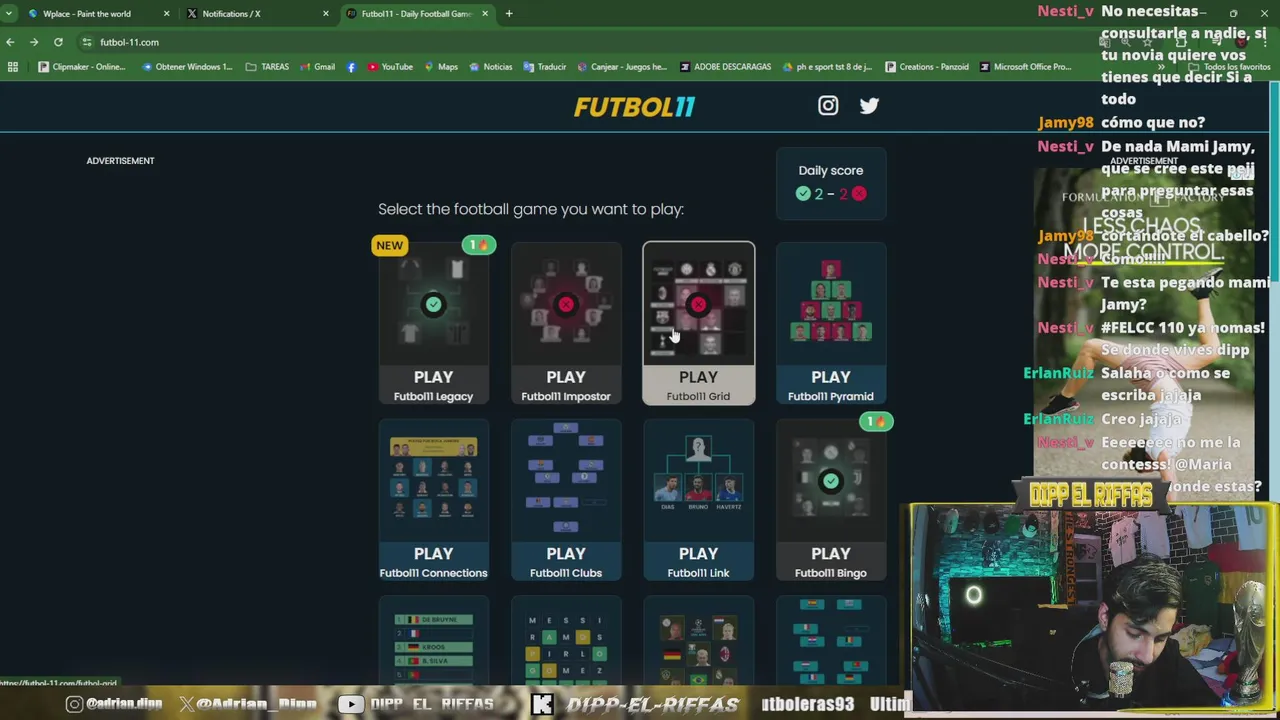Open the ph e sport Drive bookmark

click(x=828, y=67)
